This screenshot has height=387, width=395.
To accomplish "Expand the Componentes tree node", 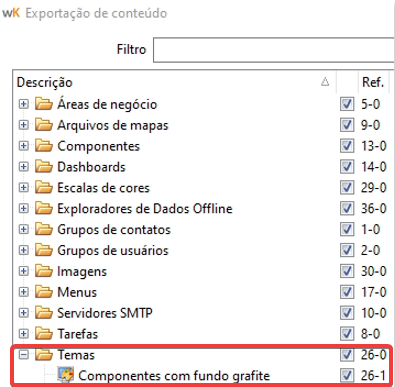I will point(23,146).
